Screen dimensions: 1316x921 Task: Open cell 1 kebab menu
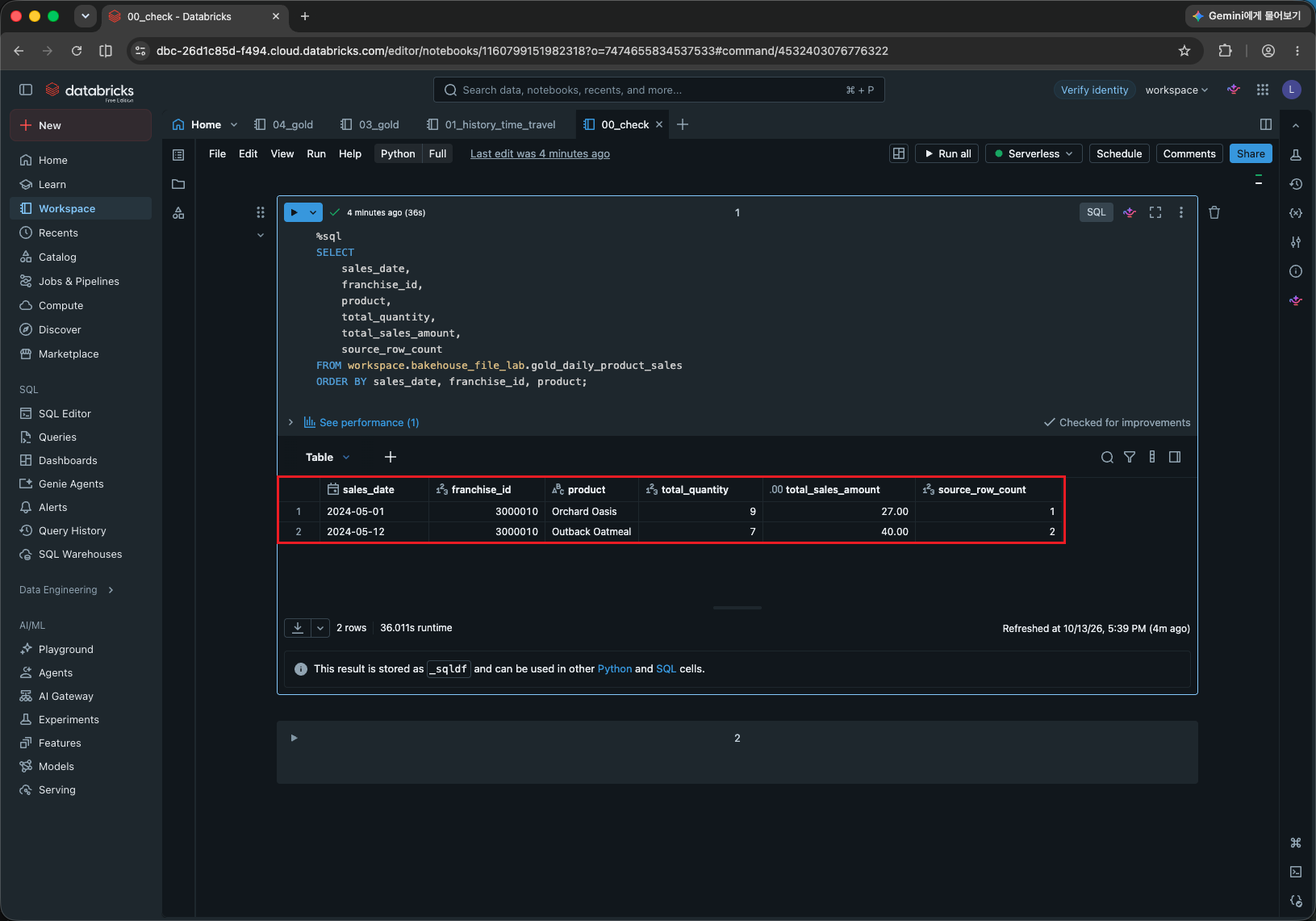[x=1181, y=212]
